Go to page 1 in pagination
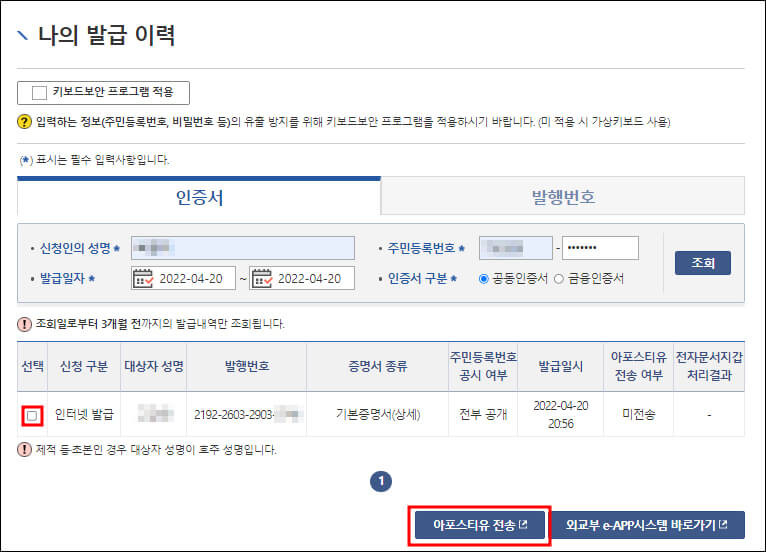 (x=381, y=482)
